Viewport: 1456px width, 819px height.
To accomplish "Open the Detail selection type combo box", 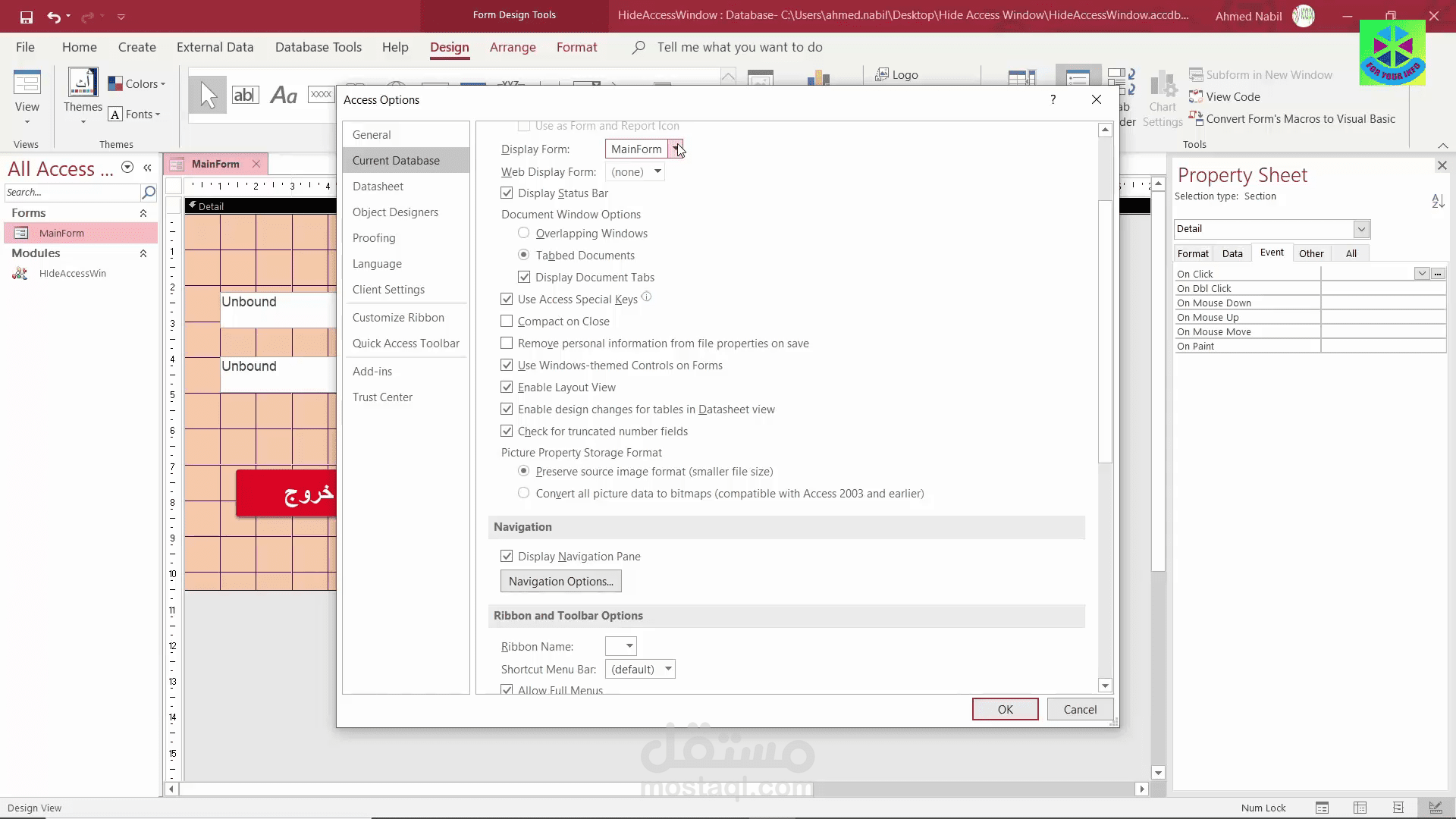I will 1361,229.
